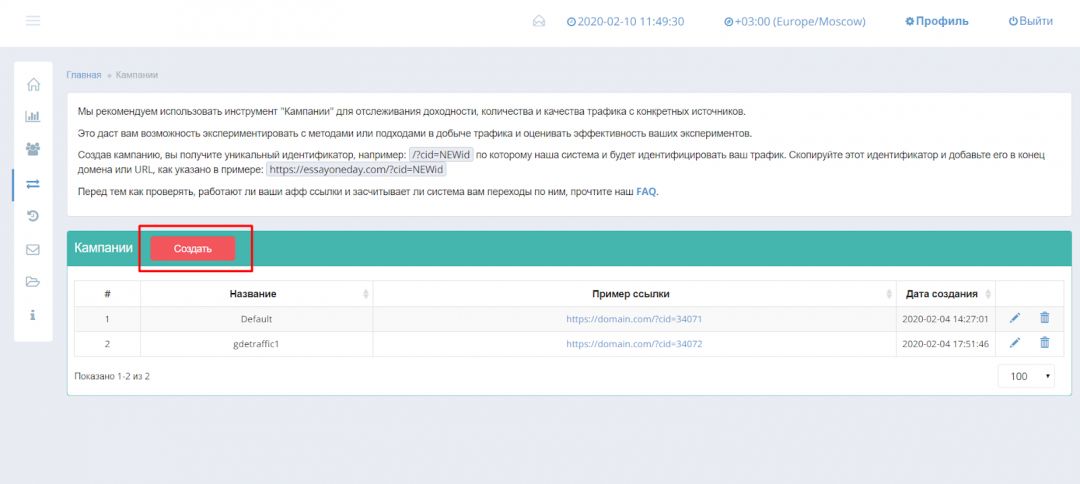Click the https://essayoneday.com/?cid=NEWid example
1080x484 pixels.
tap(356, 169)
